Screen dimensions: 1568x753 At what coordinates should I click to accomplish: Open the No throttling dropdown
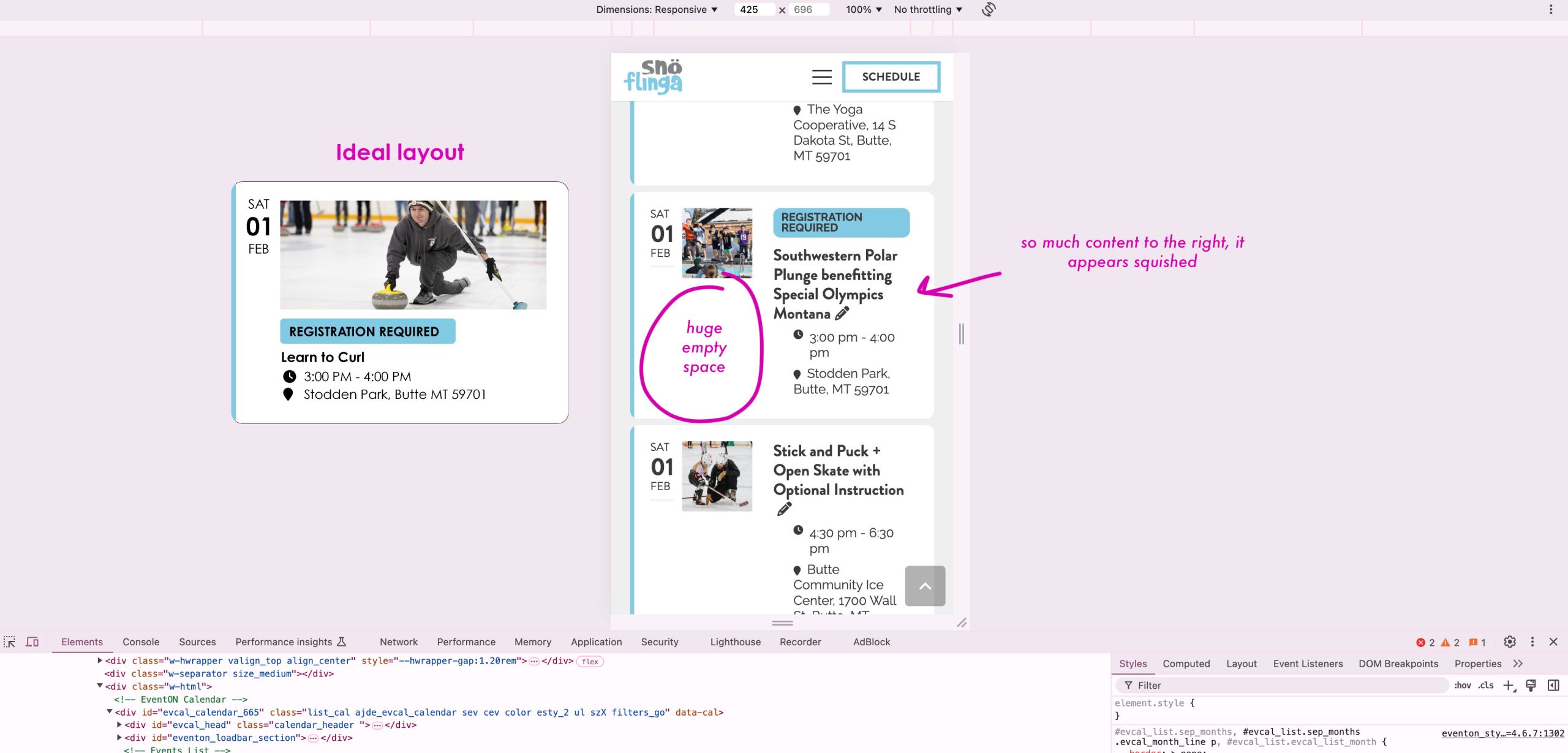click(928, 9)
